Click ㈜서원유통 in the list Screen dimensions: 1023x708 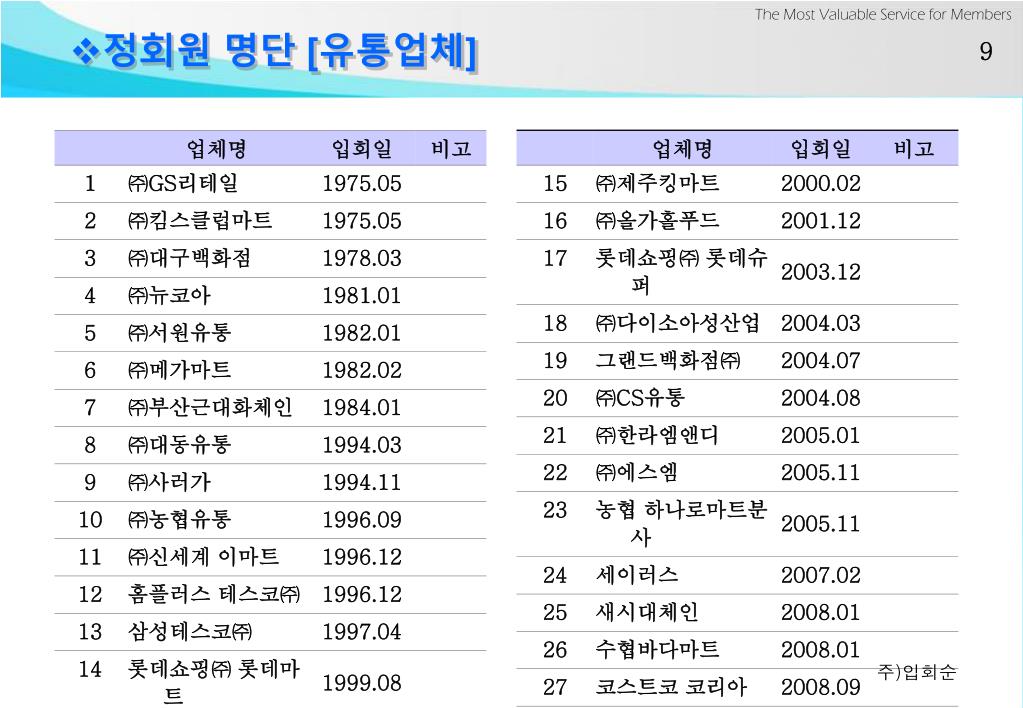pyautogui.click(x=179, y=332)
